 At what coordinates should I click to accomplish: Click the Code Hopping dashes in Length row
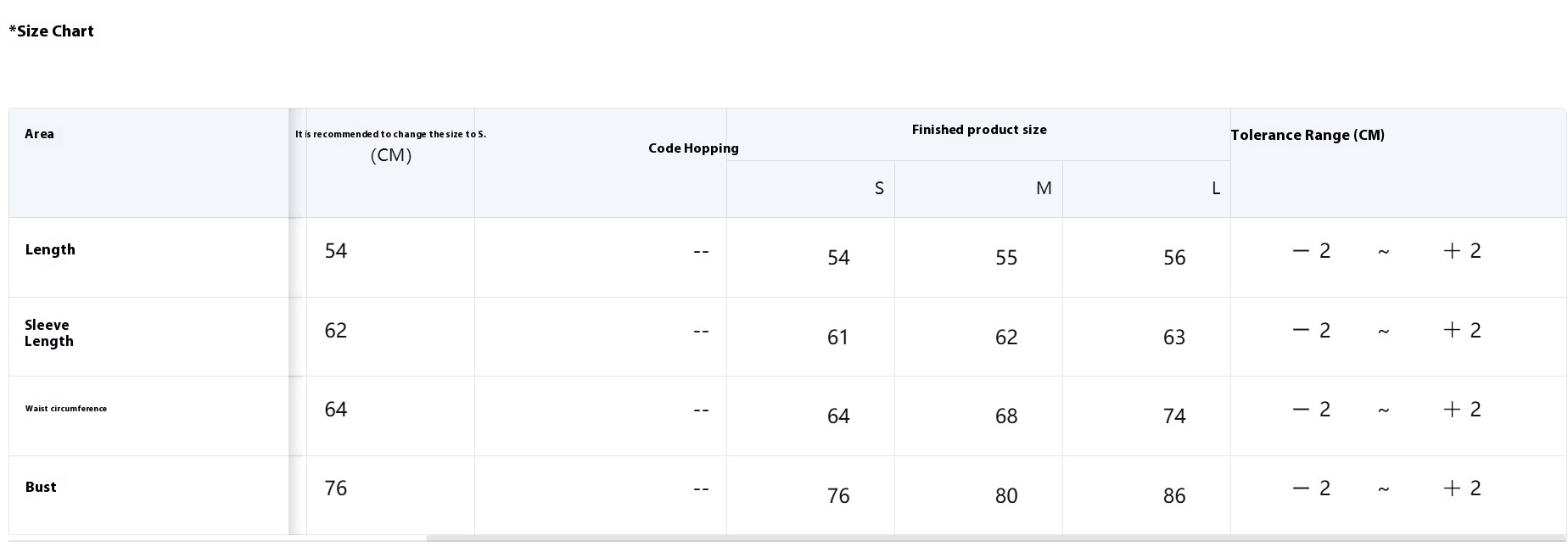pos(701,251)
